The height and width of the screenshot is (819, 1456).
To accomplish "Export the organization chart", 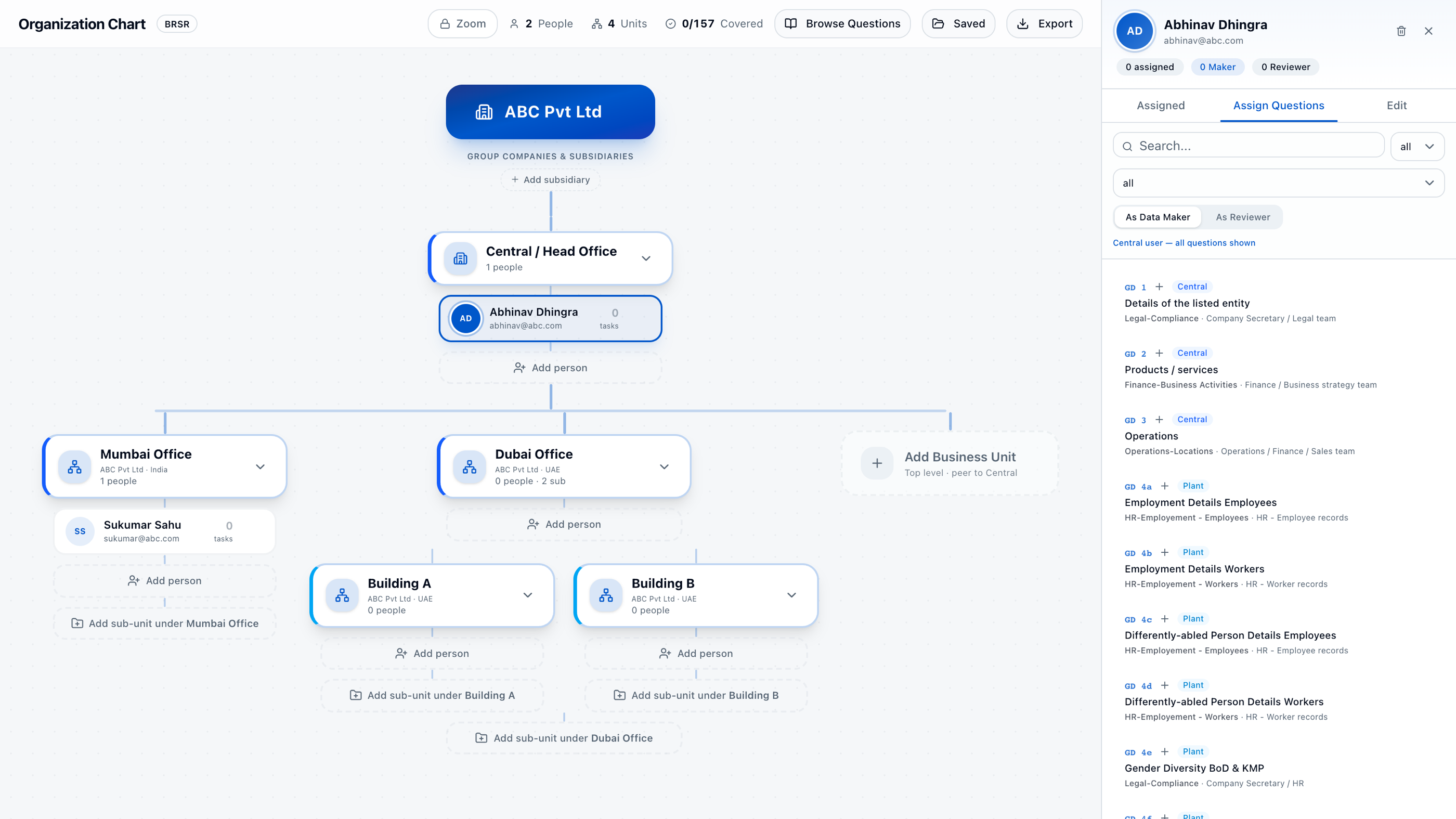I will [1044, 24].
